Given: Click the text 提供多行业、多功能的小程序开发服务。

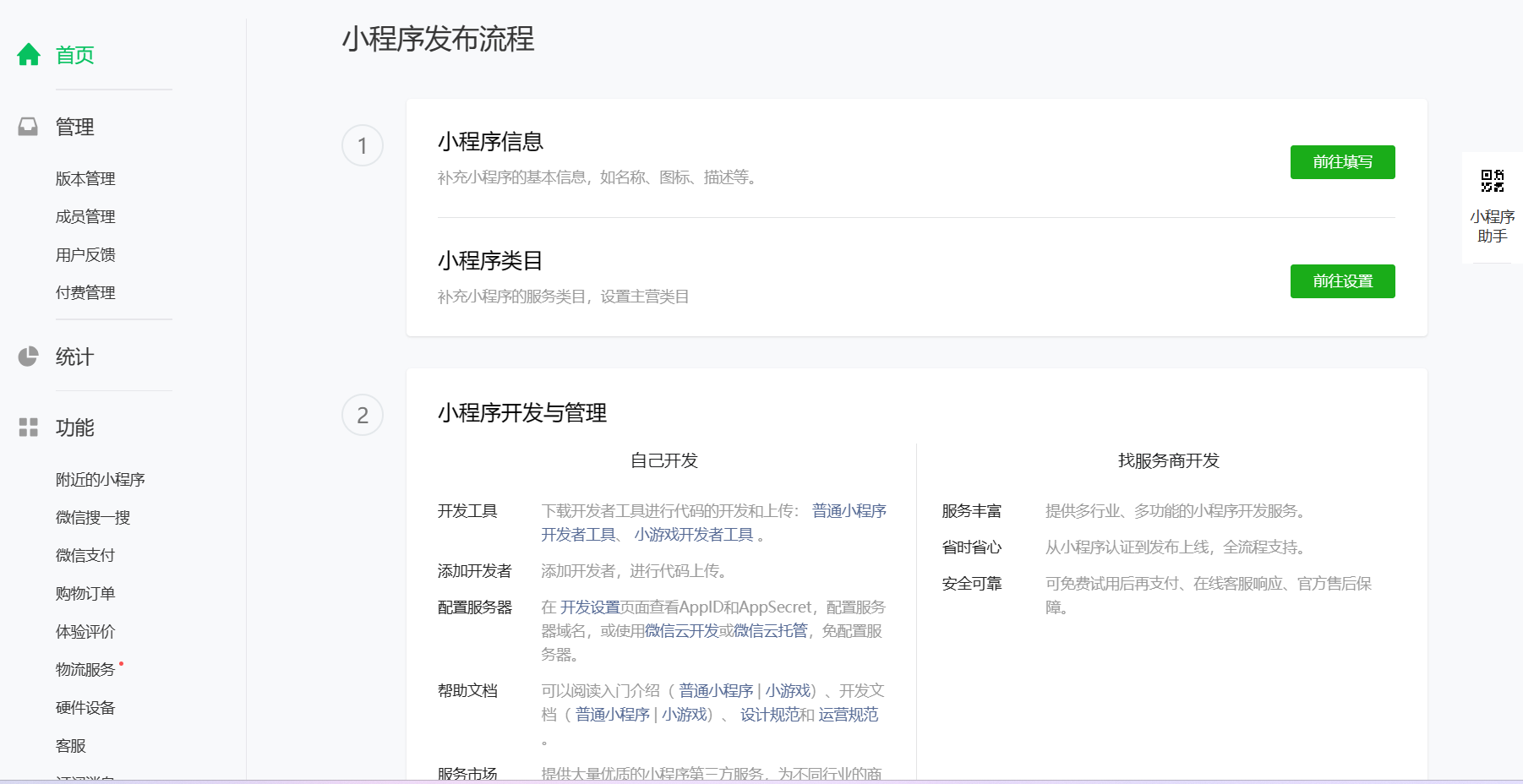Looking at the screenshot, I should [1177, 511].
